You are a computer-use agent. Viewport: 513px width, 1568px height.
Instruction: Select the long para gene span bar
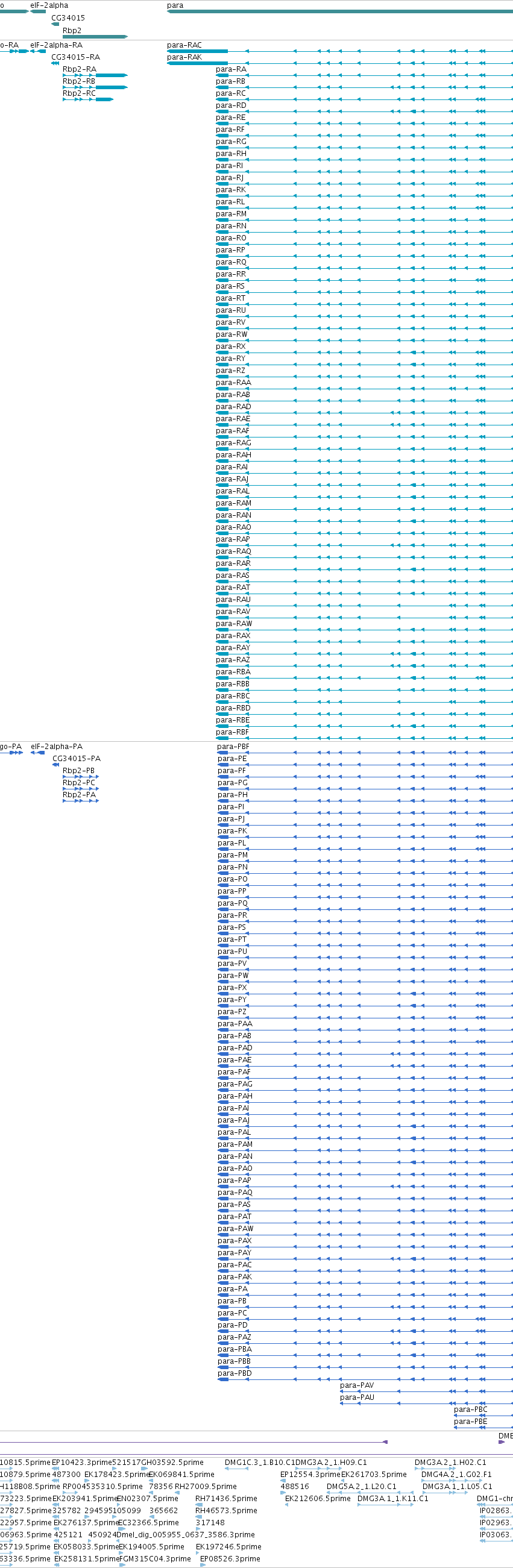[340, 11]
